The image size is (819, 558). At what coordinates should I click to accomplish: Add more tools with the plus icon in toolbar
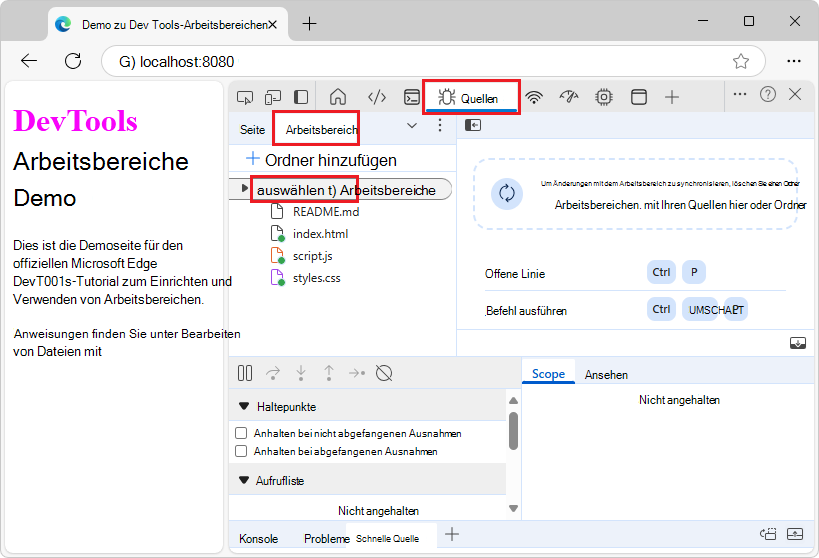point(672,97)
